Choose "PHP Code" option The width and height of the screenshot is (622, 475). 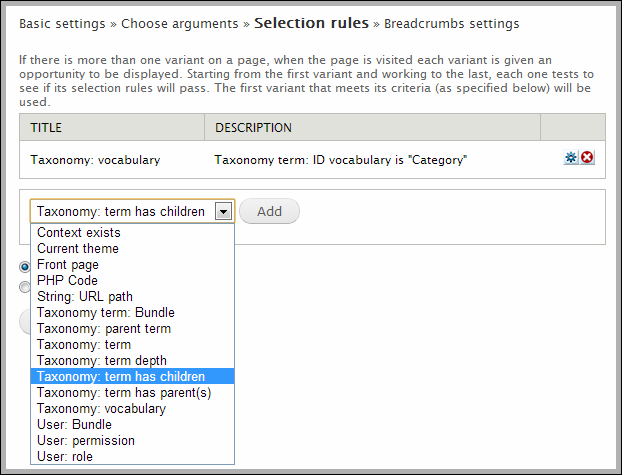[x=67, y=281]
